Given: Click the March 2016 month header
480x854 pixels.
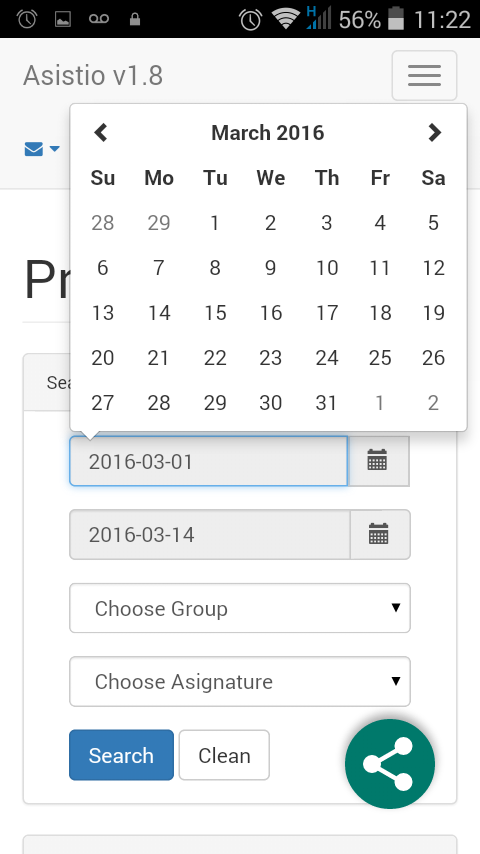Looking at the screenshot, I should point(268,132).
